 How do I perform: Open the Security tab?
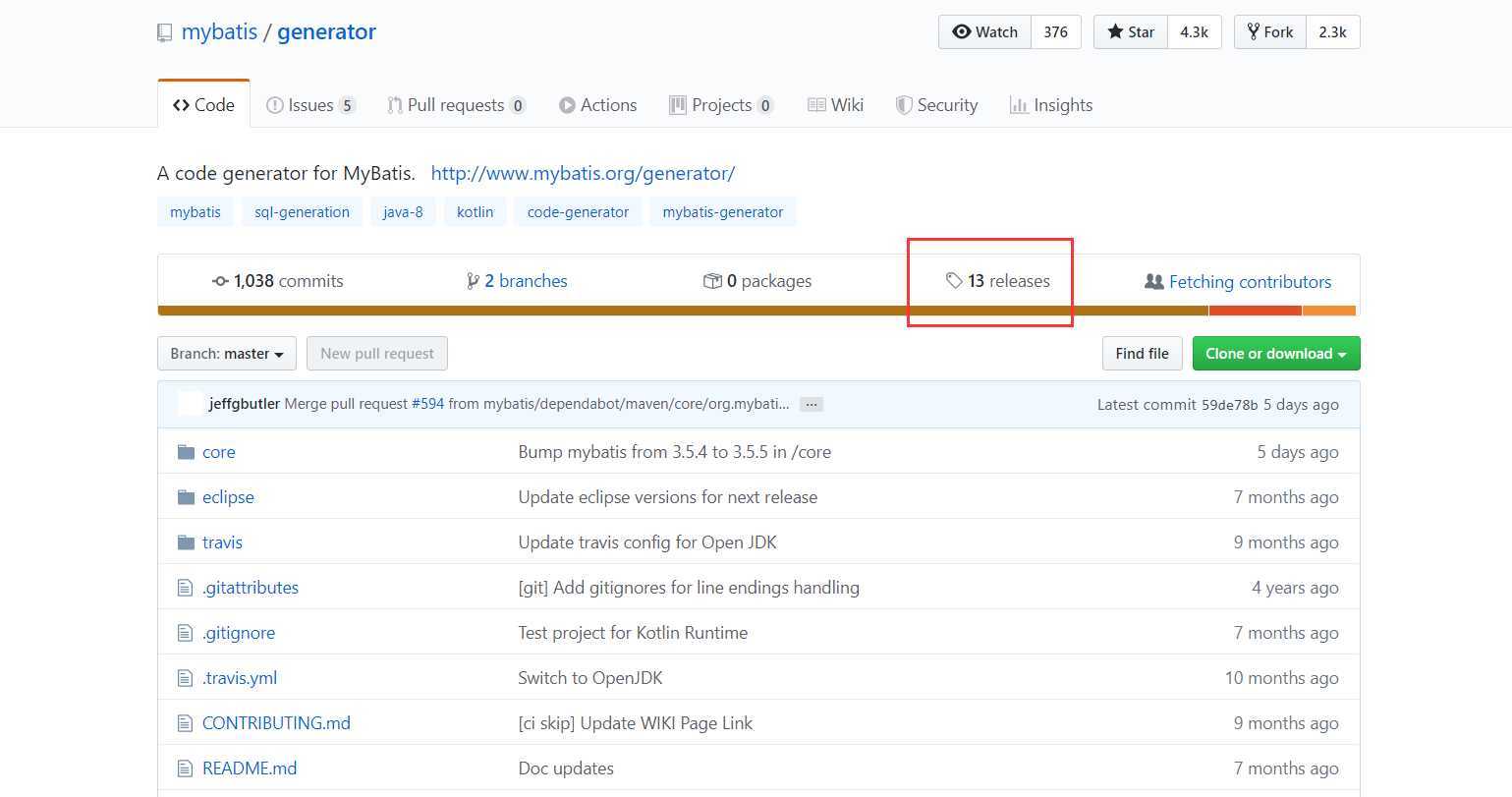click(936, 105)
